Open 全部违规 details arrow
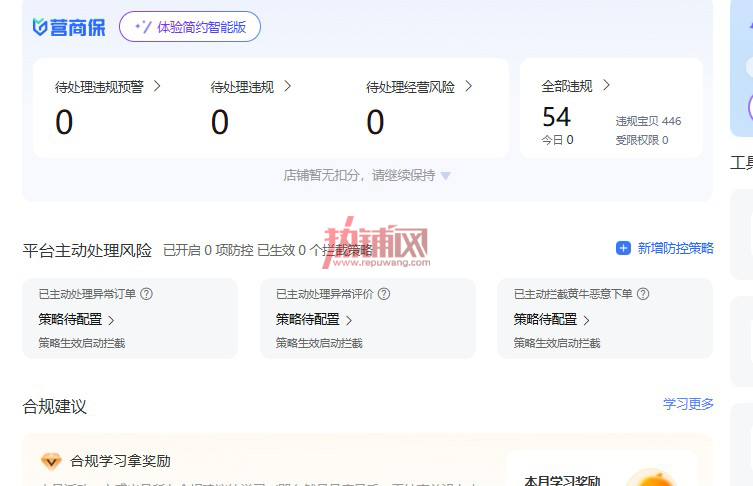 tap(606, 85)
